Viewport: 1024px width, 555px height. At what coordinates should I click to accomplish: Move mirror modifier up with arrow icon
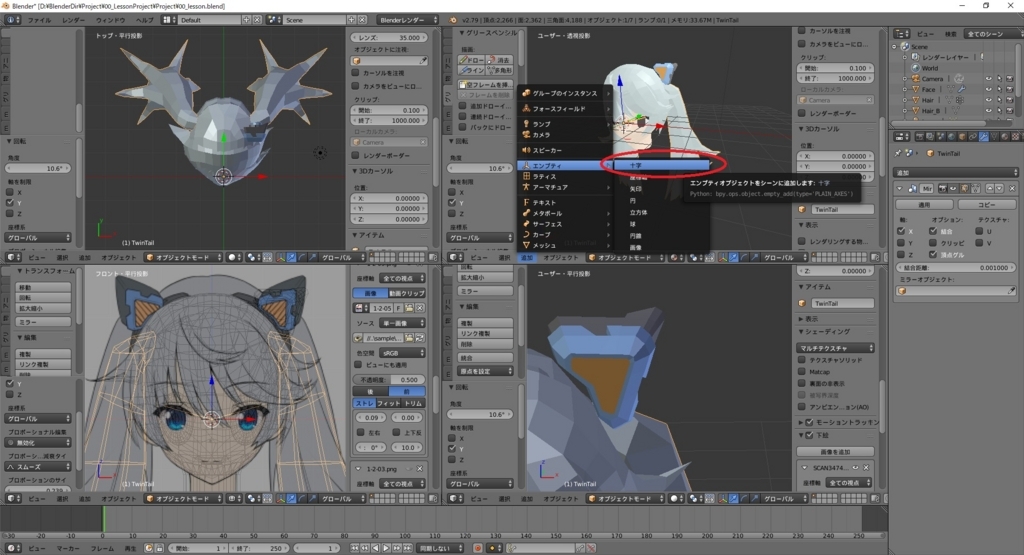990,189
